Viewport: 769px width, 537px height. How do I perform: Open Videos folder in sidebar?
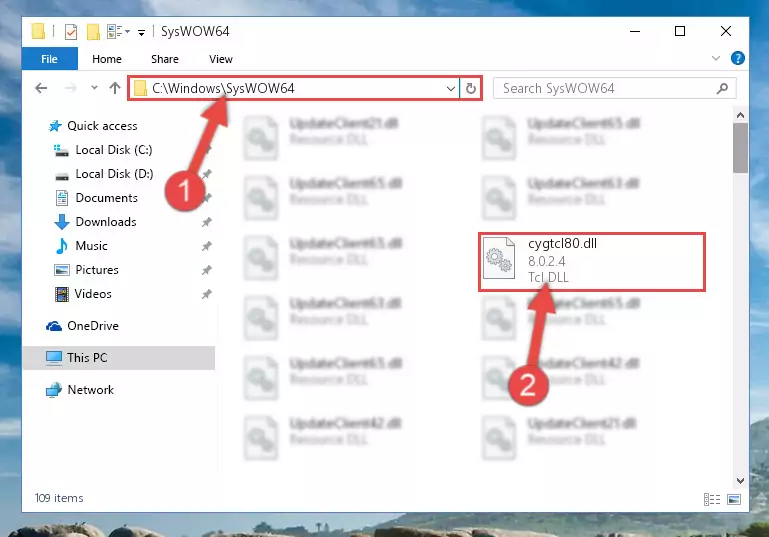[x=93, y=294]
